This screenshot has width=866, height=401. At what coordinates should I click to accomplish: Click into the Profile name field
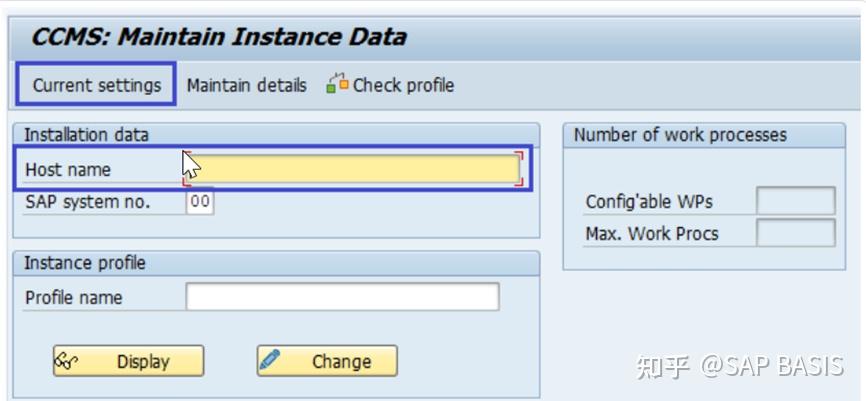pos(342,297)
